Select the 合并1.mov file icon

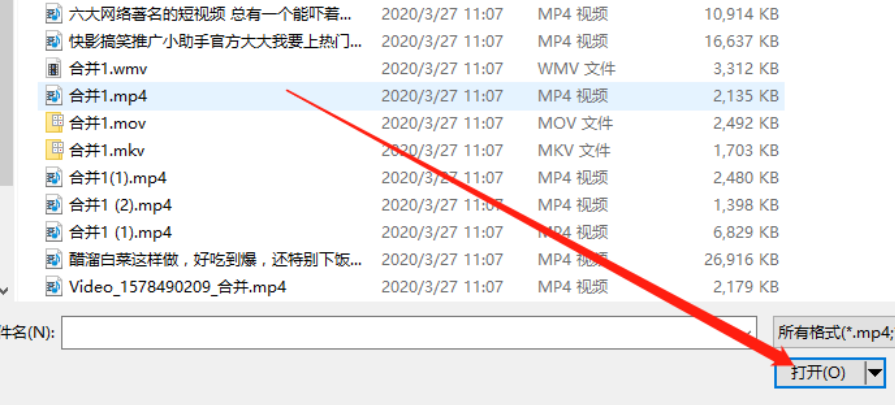54,123
